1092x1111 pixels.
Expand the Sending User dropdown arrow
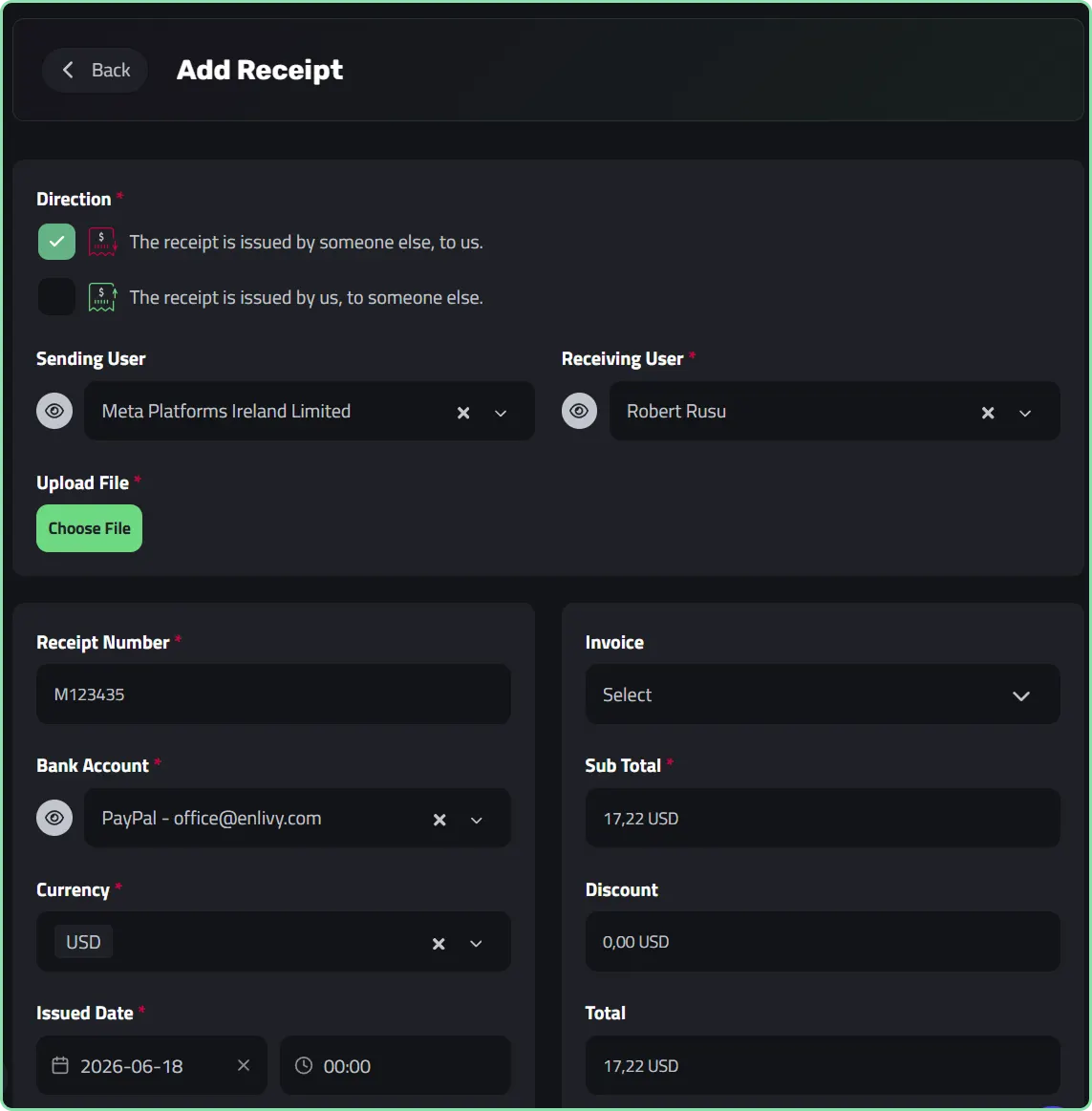click(x=501, y=413)
